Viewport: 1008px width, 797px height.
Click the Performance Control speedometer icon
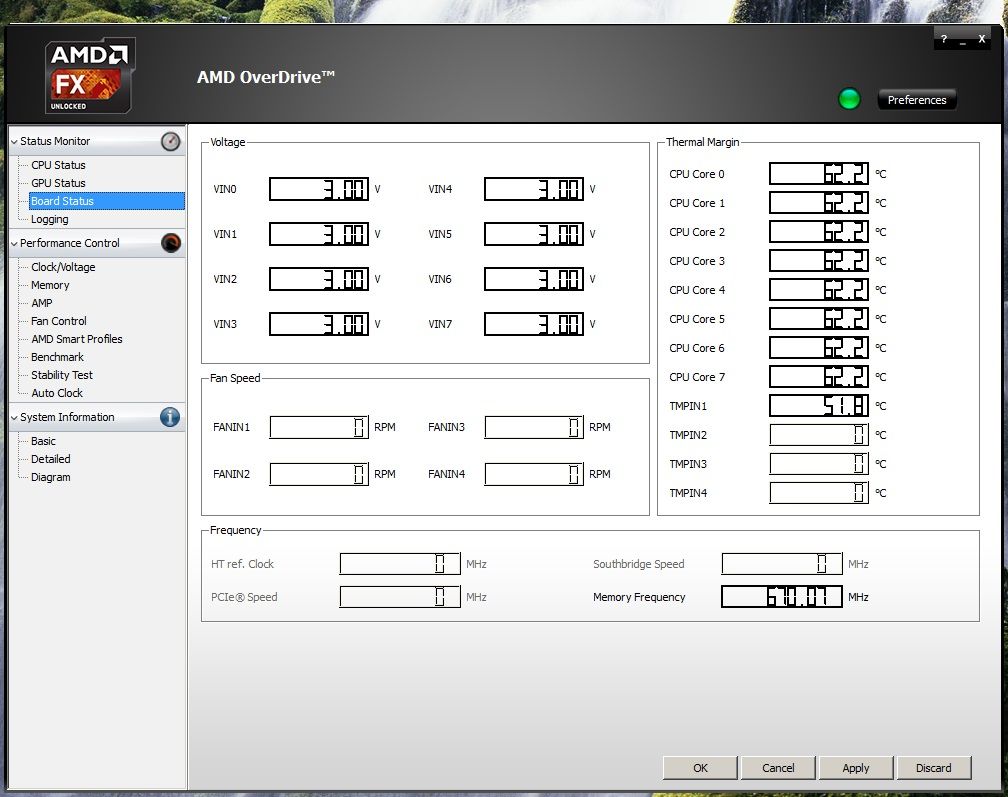171,243
